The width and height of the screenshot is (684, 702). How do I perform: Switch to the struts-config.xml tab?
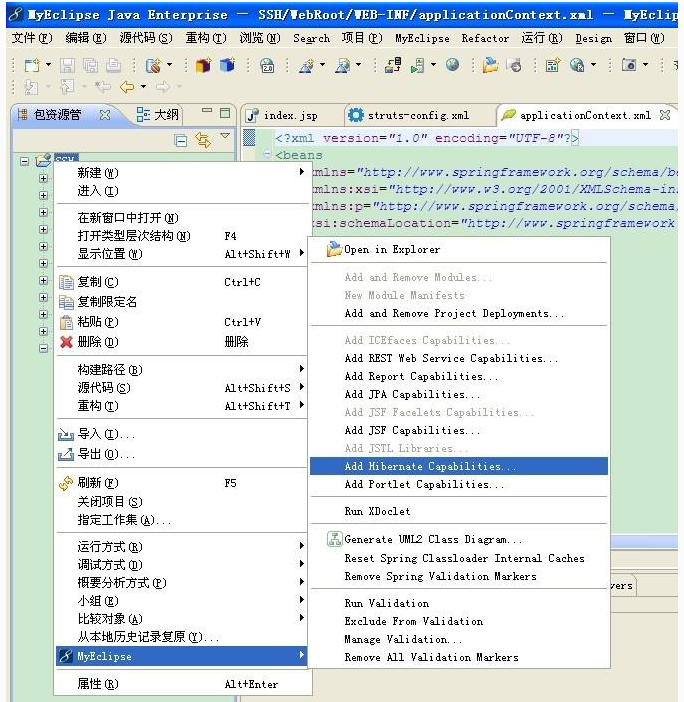[409, 116]
